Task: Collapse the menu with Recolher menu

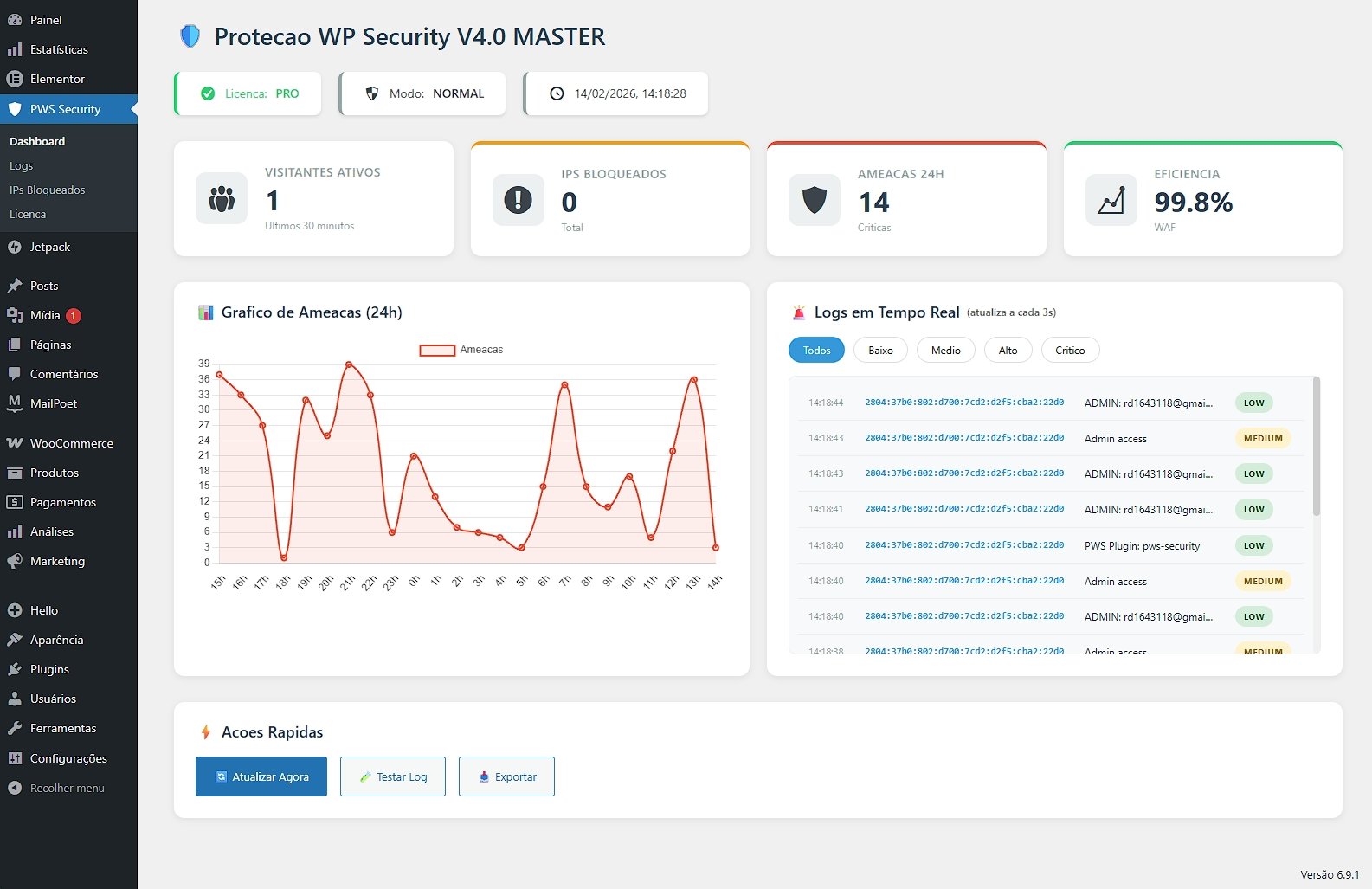Action: (67, 789)
